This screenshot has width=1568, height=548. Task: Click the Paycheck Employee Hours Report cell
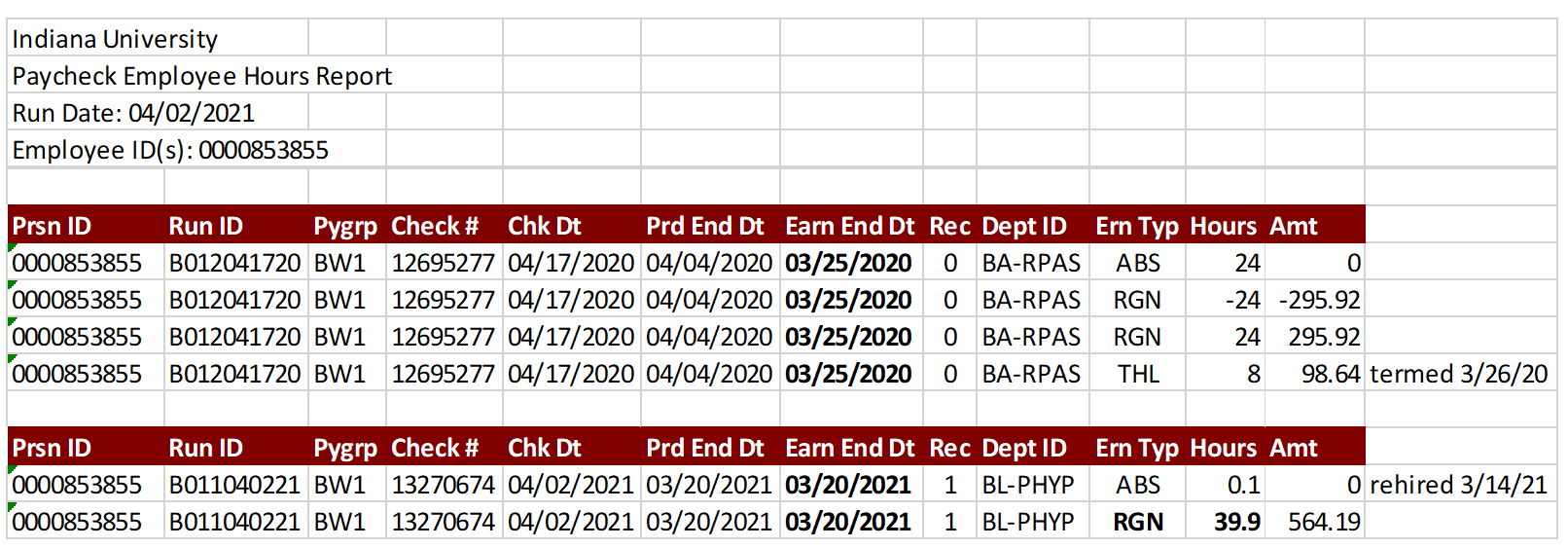[x=201, y=76]
